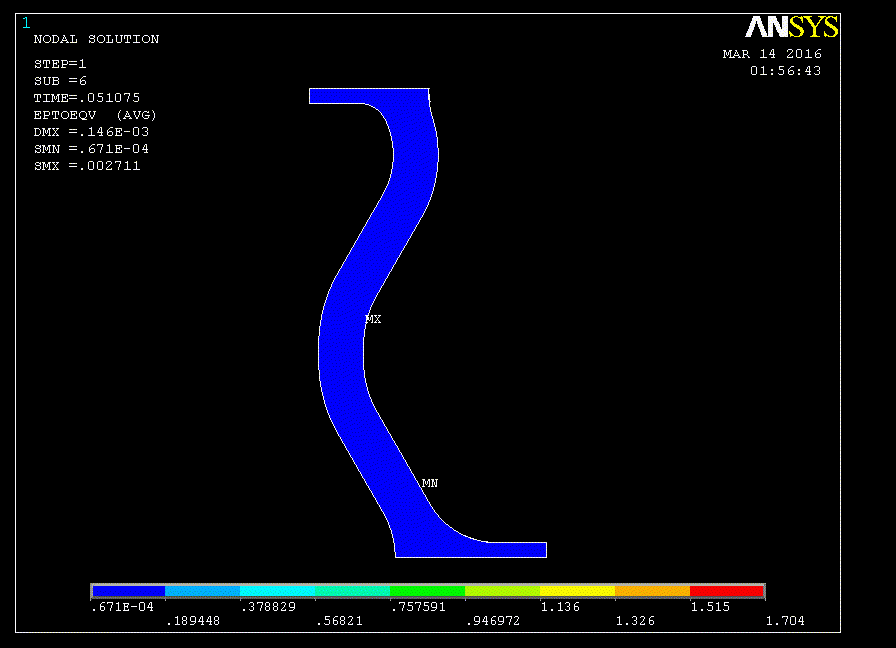Click the yellow legend color band
Screen dimensions: 896x648
pos(577,591)
